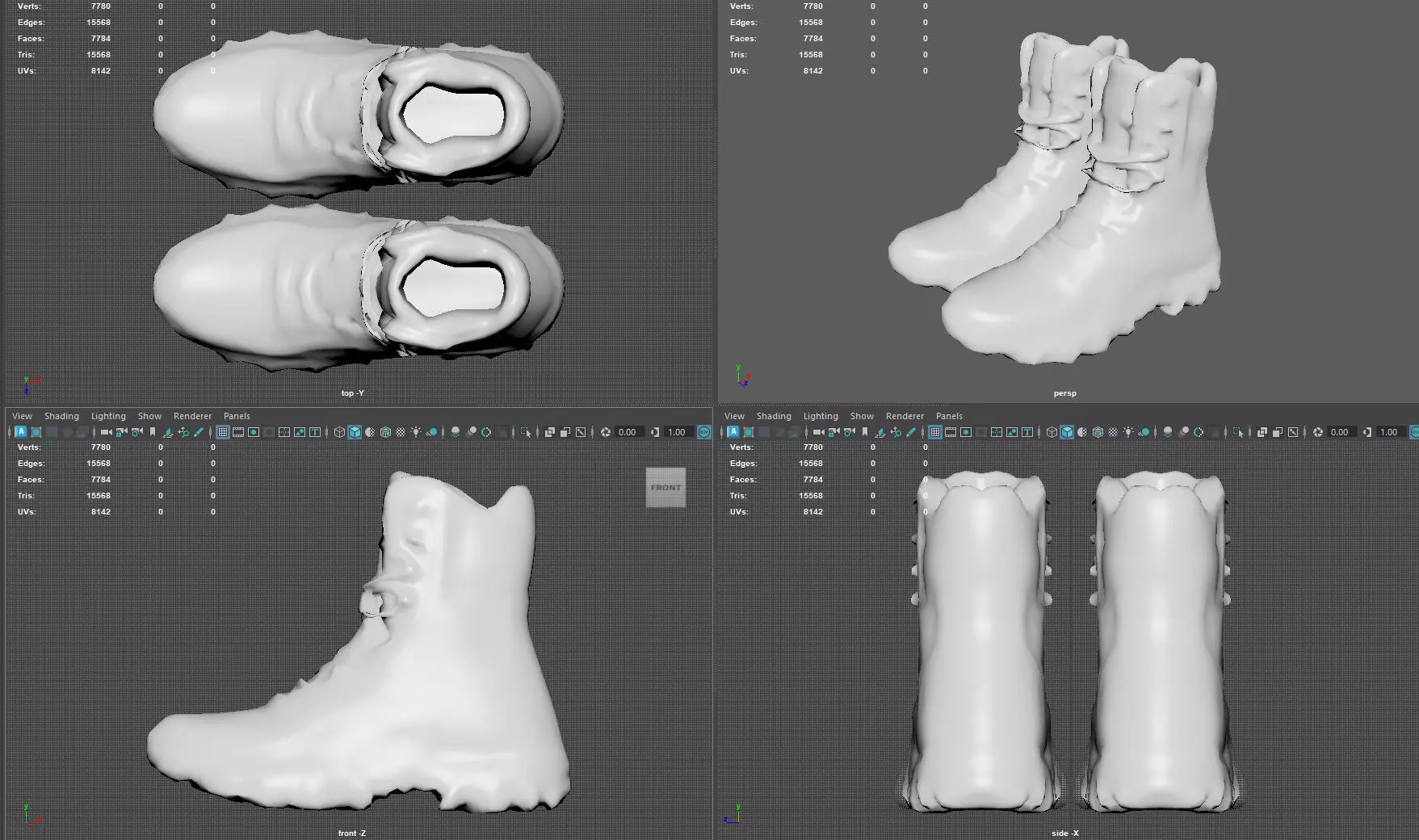
Task: Open camera attributes in front panel toolbar
Action: coord(136,432)
